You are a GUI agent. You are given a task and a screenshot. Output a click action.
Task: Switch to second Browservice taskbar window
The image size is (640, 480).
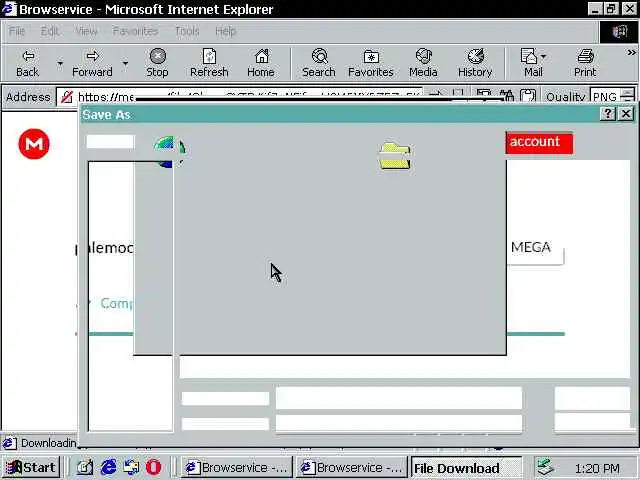pyautogui.click(x=352, y=467)
